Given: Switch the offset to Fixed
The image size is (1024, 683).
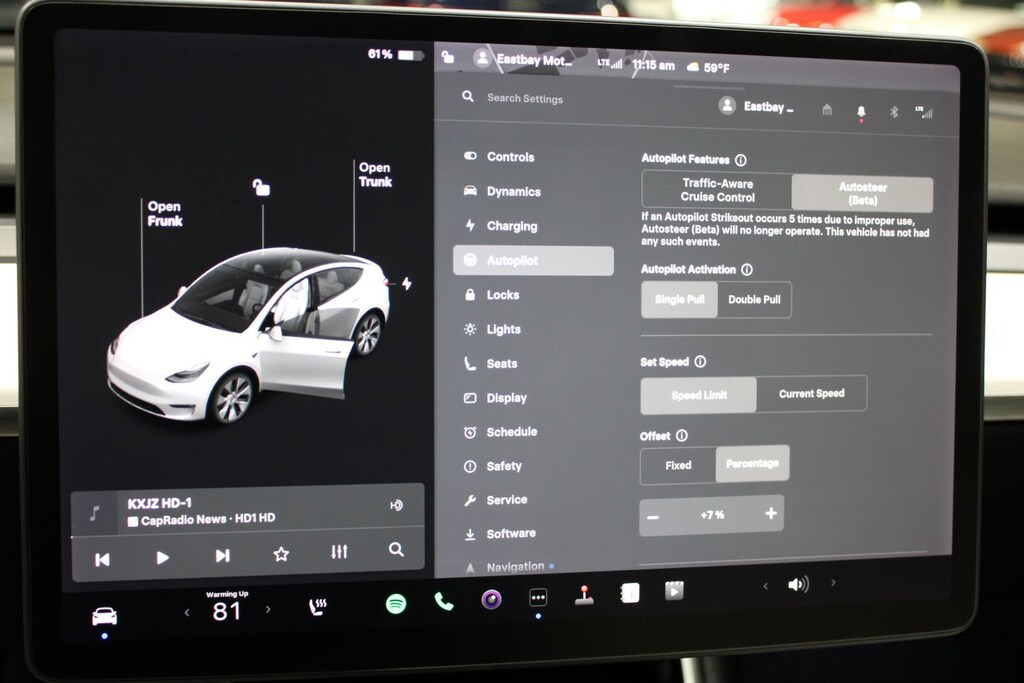Looking at the screenshot, I should (678, 465).
